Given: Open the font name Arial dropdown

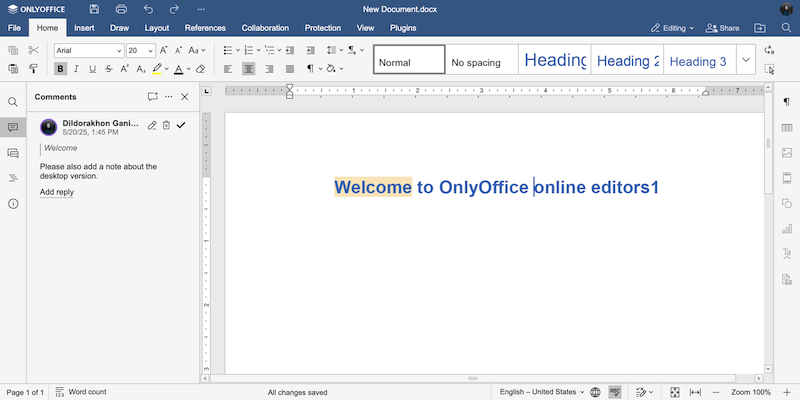Looking at the screenshot, I should (x=87, y=50).
